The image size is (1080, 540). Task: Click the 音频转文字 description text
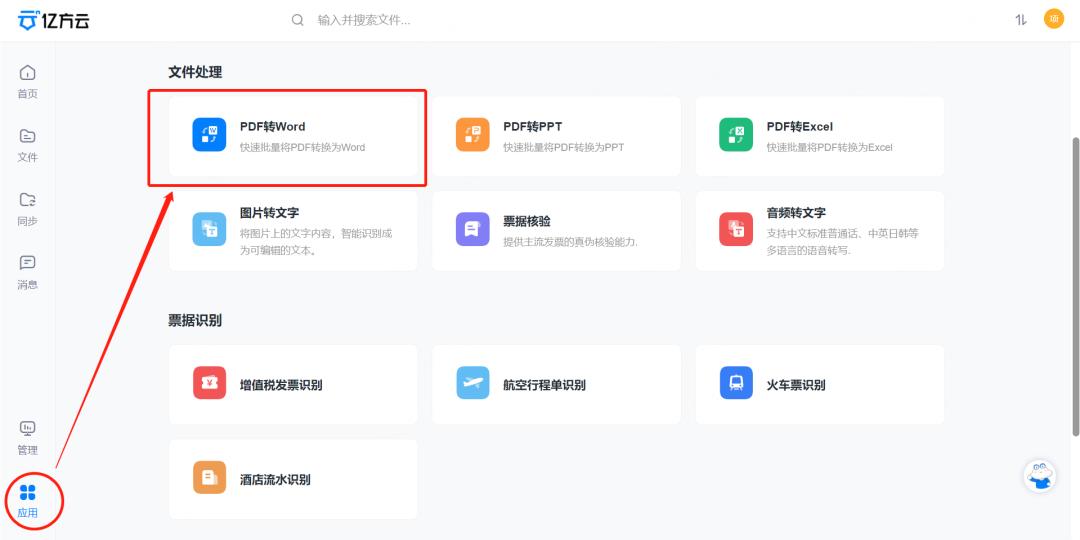(842, 242)
